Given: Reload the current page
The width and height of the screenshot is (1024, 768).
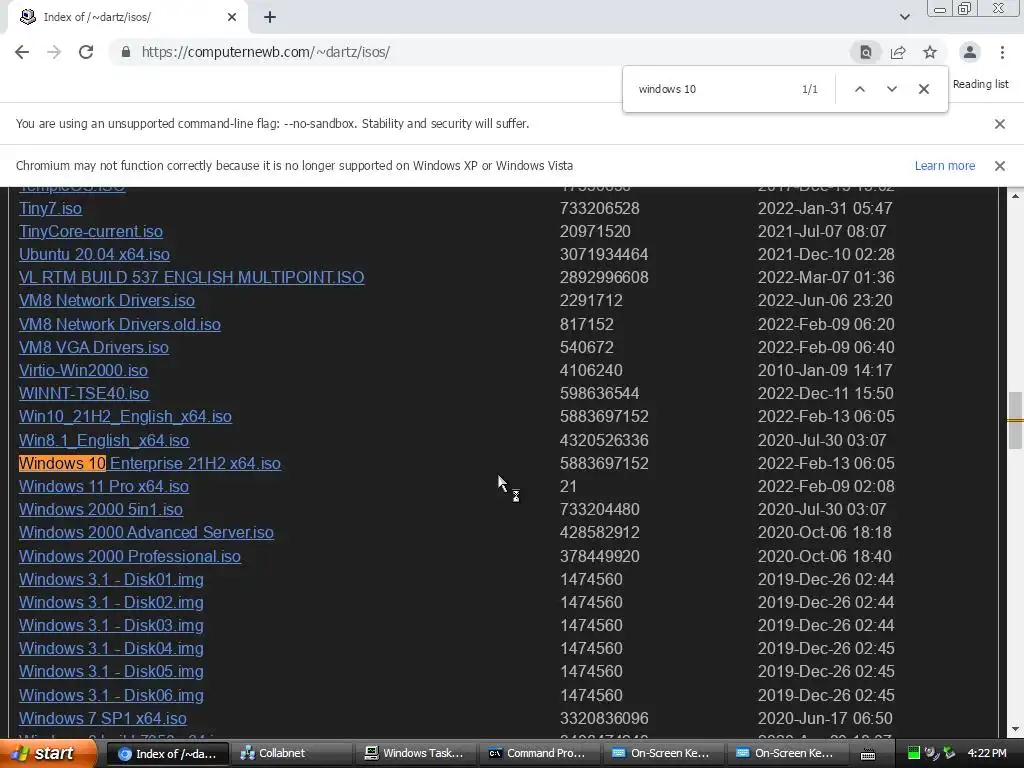Looking at the screenshot, I should 86,52.
